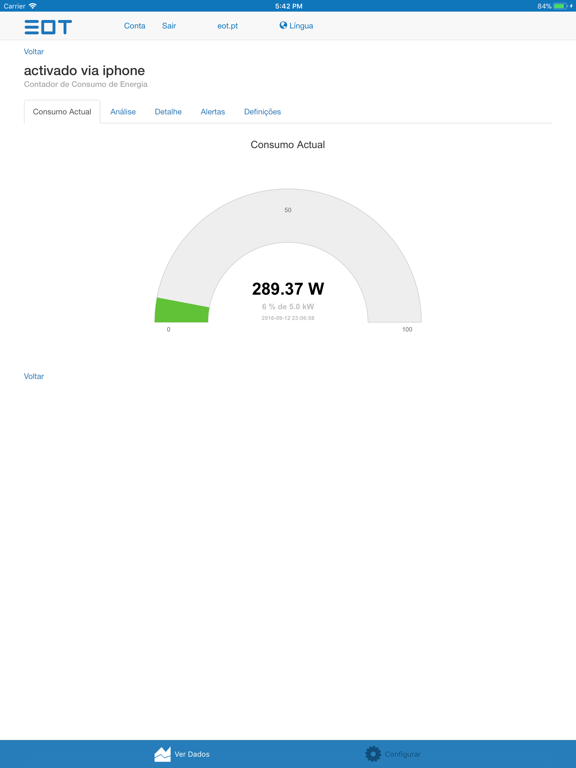Switch to the Alertas tab
Viewport: 576px width, 768px height.
(213, 112)
